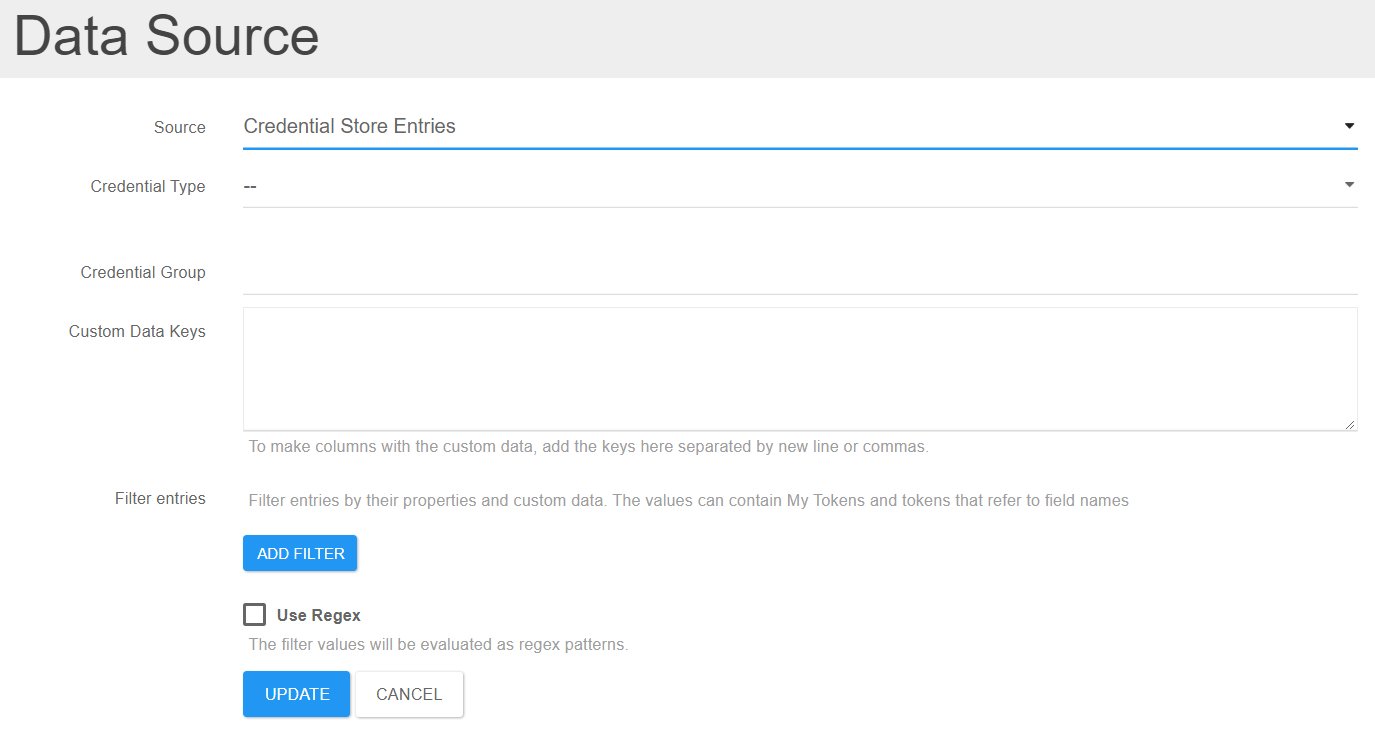This screenshot has height=752, width=1375.
Task: Click the Credential Type label
Action: click(x=147, y=186)
